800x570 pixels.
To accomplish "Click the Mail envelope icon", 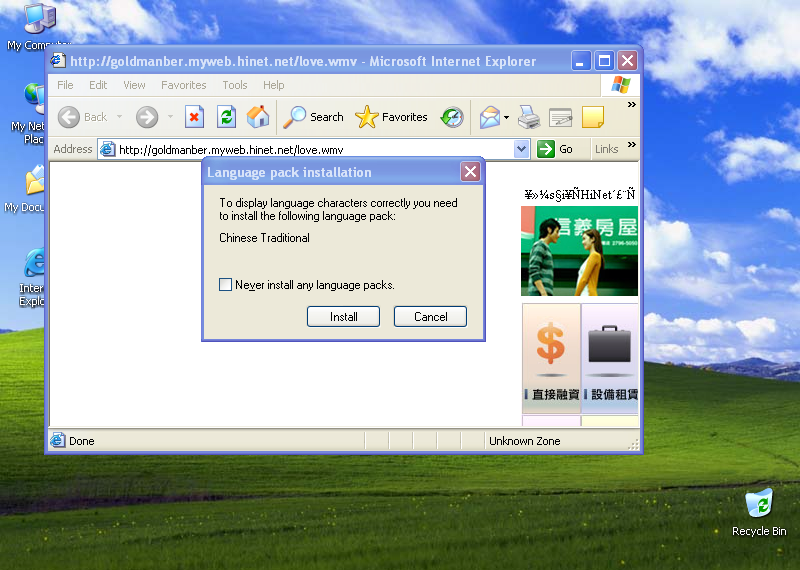I will coord(490,117).
